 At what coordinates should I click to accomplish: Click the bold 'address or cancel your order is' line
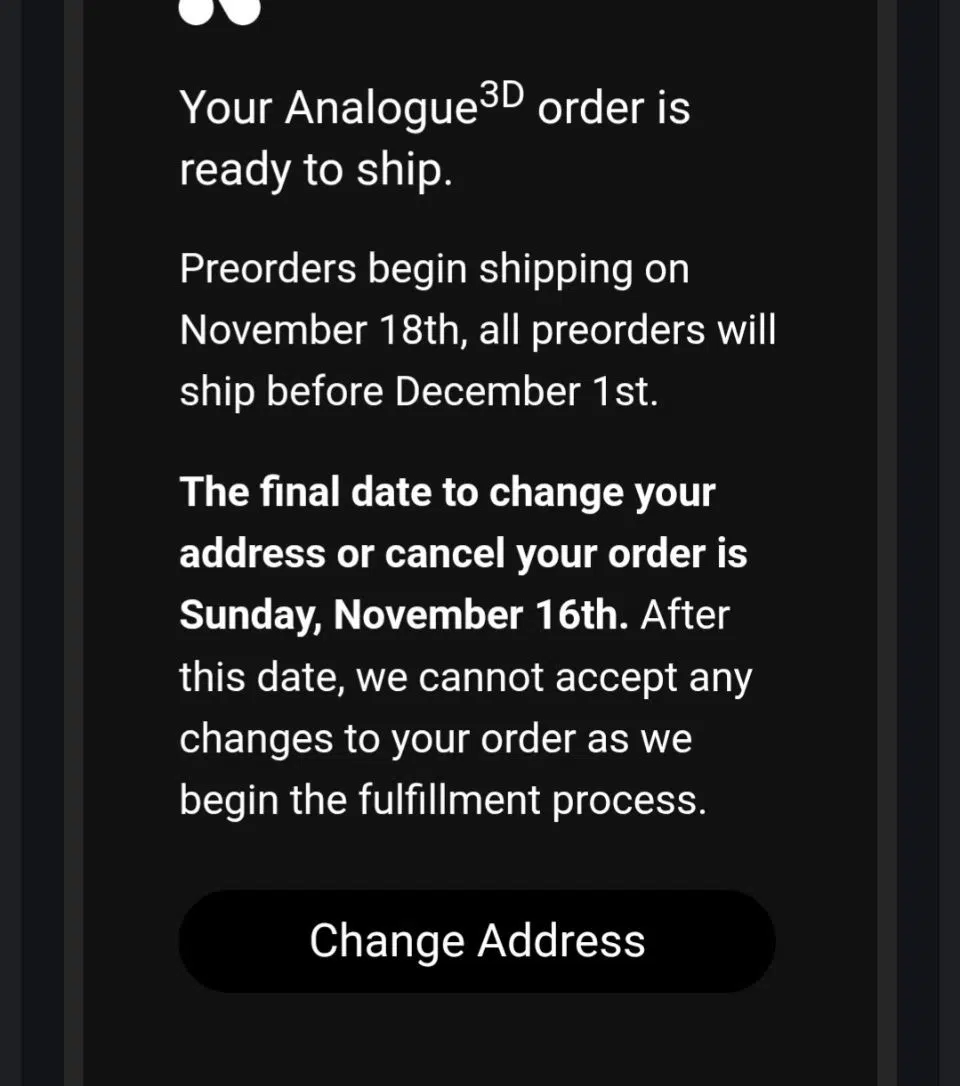[463, 553]
